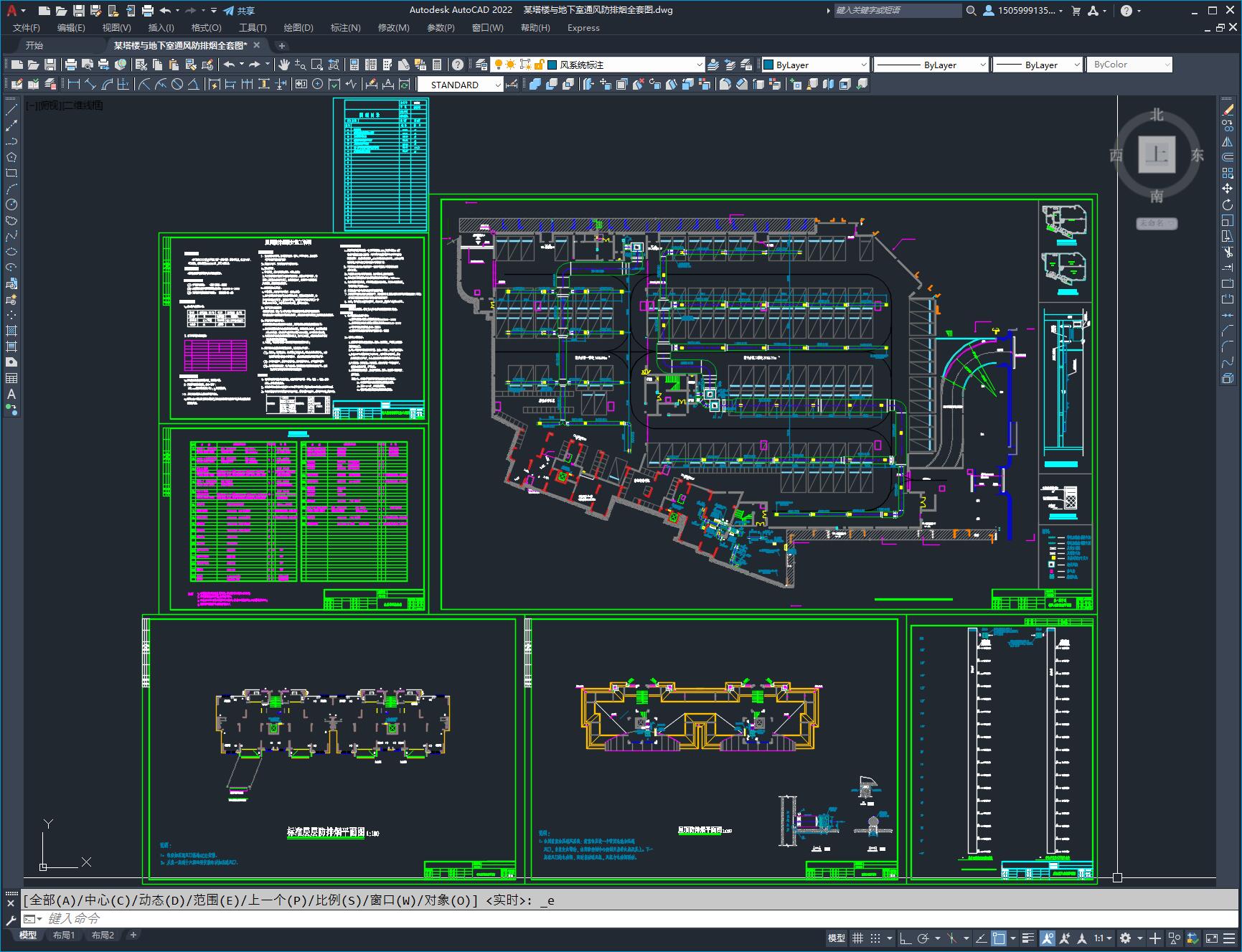The width and height of the screenshot is (1242, 952).
Task: Click the search magnifier icon in title bar
Action: point(971,11)
